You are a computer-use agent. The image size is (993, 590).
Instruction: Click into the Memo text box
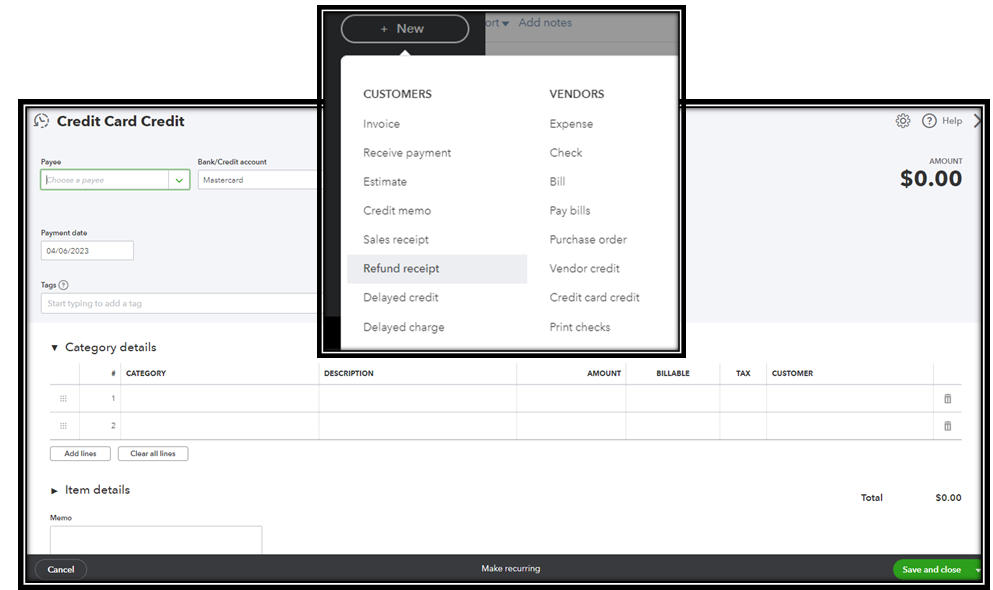(156, 540)
